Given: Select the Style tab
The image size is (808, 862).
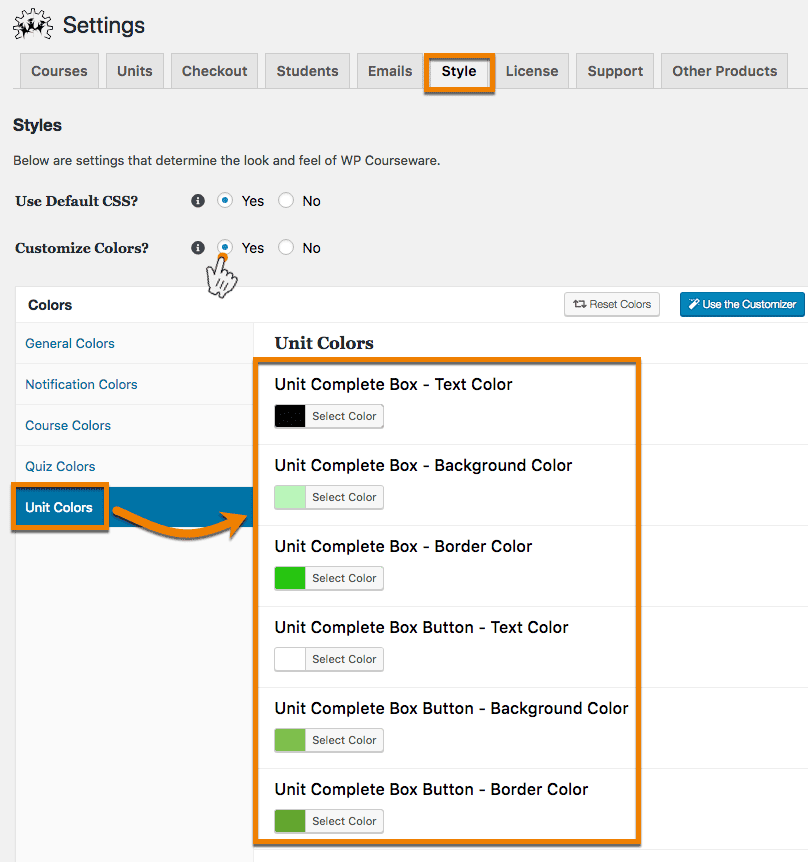Looking at the screenshot, I should [459, 71].
